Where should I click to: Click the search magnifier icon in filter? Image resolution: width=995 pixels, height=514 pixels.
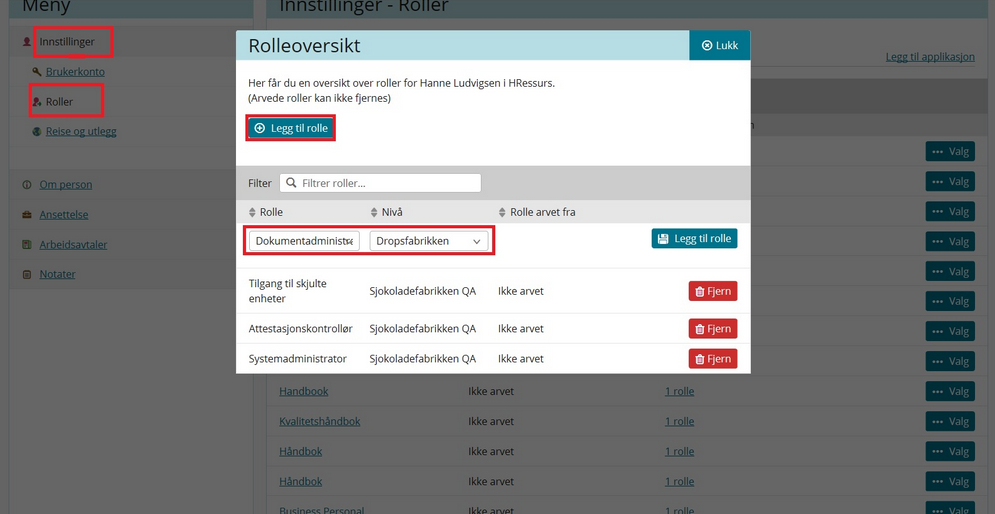292,183
